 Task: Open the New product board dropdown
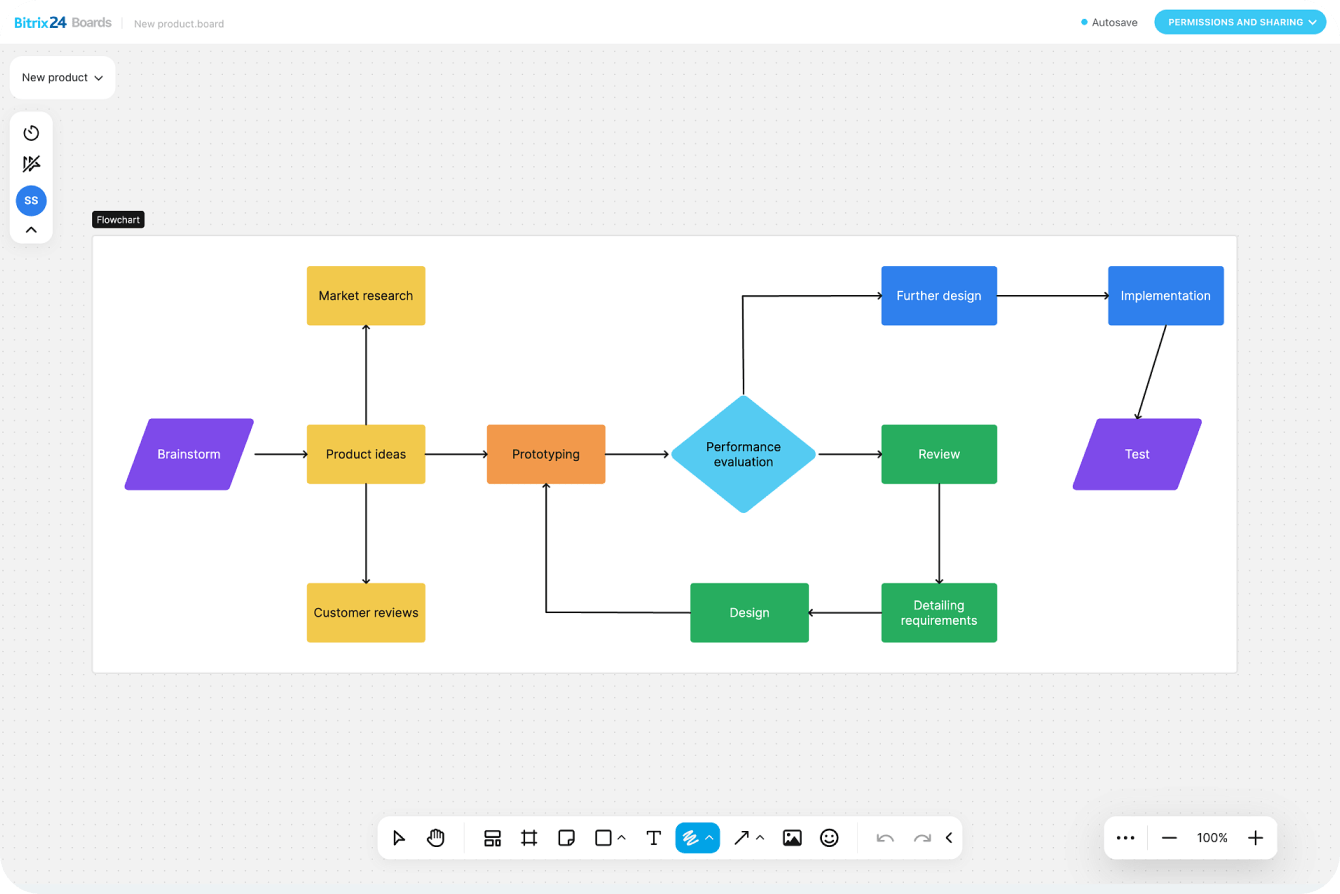pyautogui.click(x=62, y=77)
